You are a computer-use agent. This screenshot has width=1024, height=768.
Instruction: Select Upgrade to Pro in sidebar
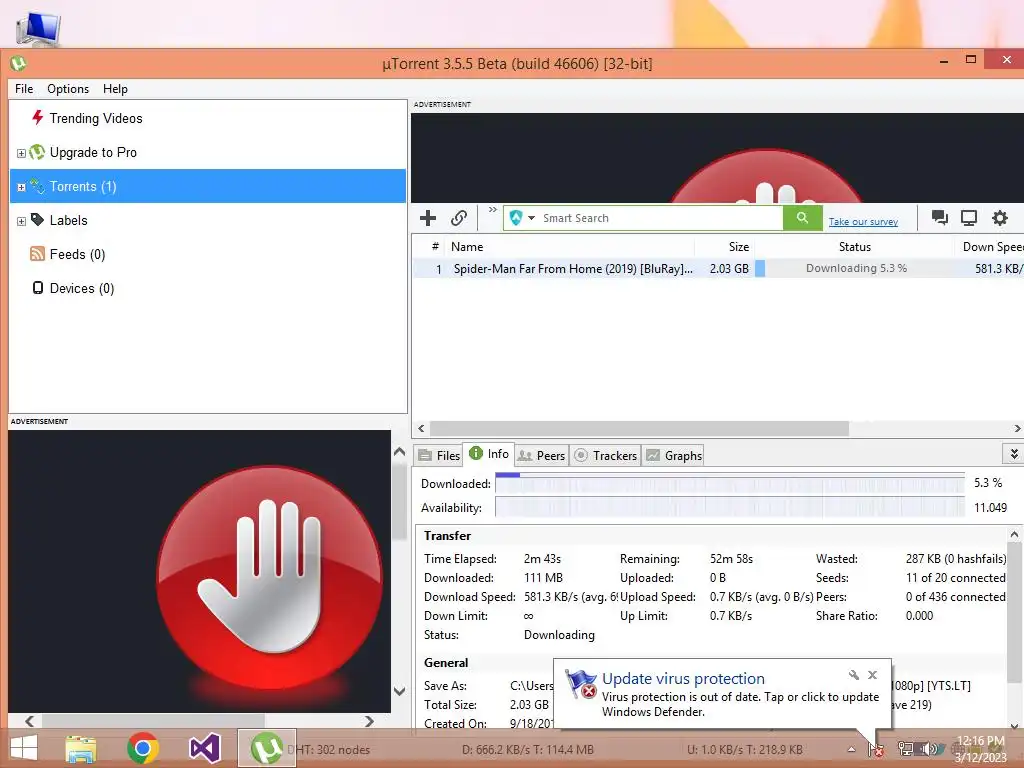click(x=93, y=152)
